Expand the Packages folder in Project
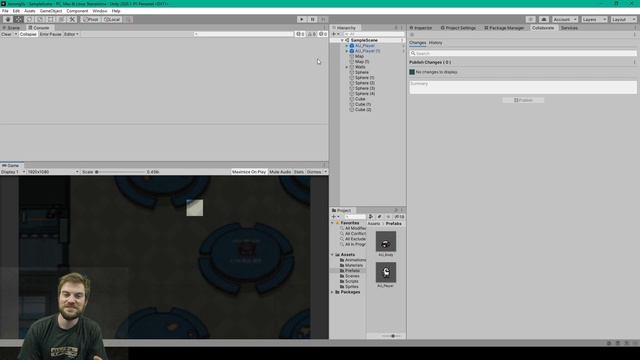This screenshot has width=640, height=360. coord(333,292)
